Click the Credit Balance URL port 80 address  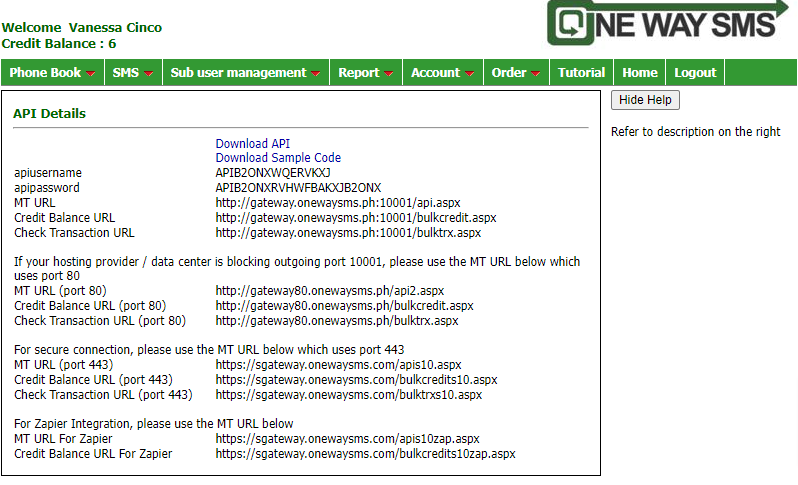[344, 305]
